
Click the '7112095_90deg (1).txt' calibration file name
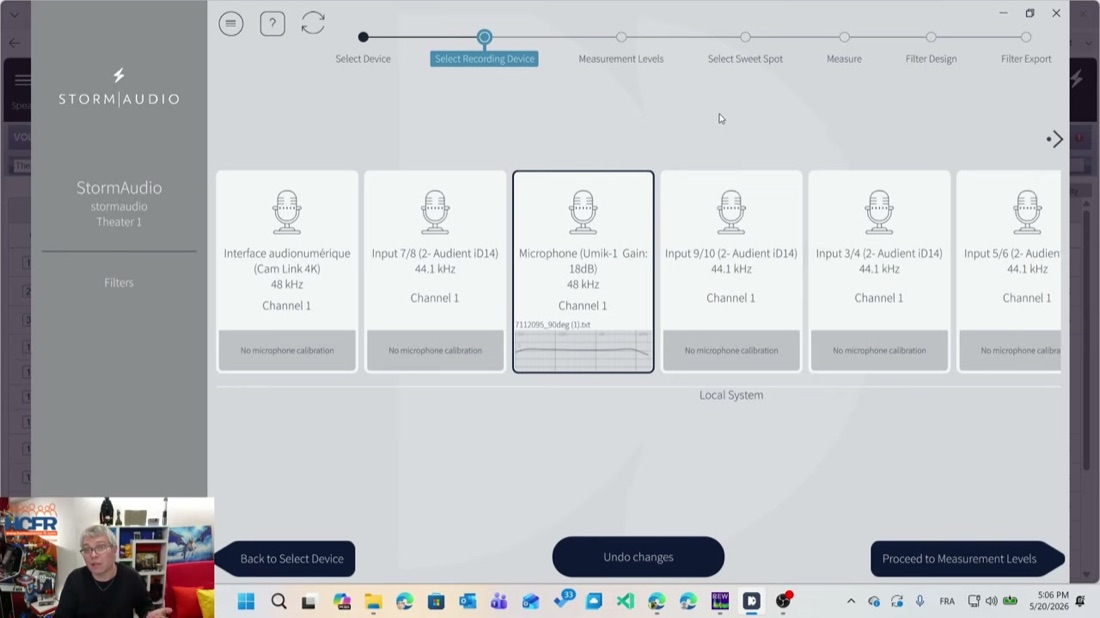click(553, 325)
